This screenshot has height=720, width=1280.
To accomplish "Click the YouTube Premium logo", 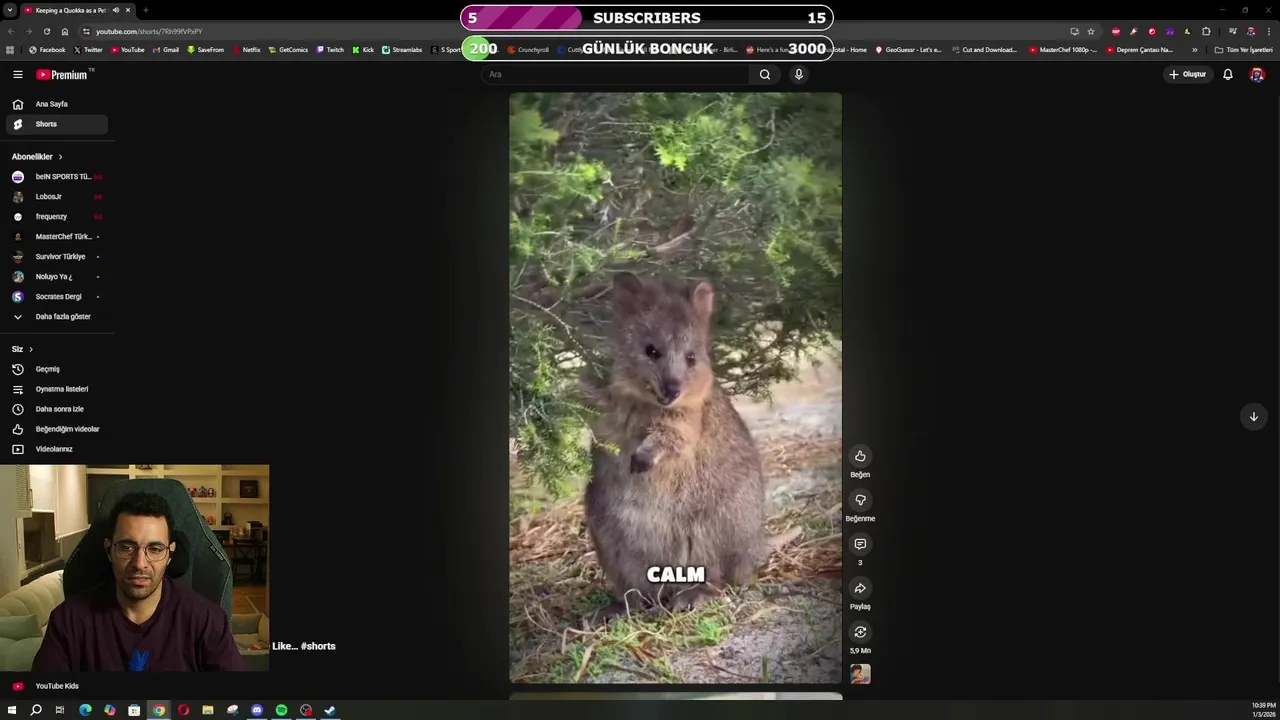I will pyautogui.click(x=63, y=74).
